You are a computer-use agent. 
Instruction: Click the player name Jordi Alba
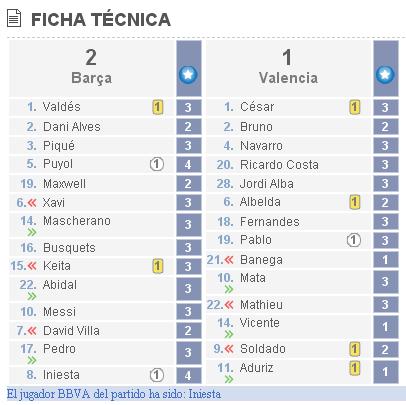click(267, 184)
